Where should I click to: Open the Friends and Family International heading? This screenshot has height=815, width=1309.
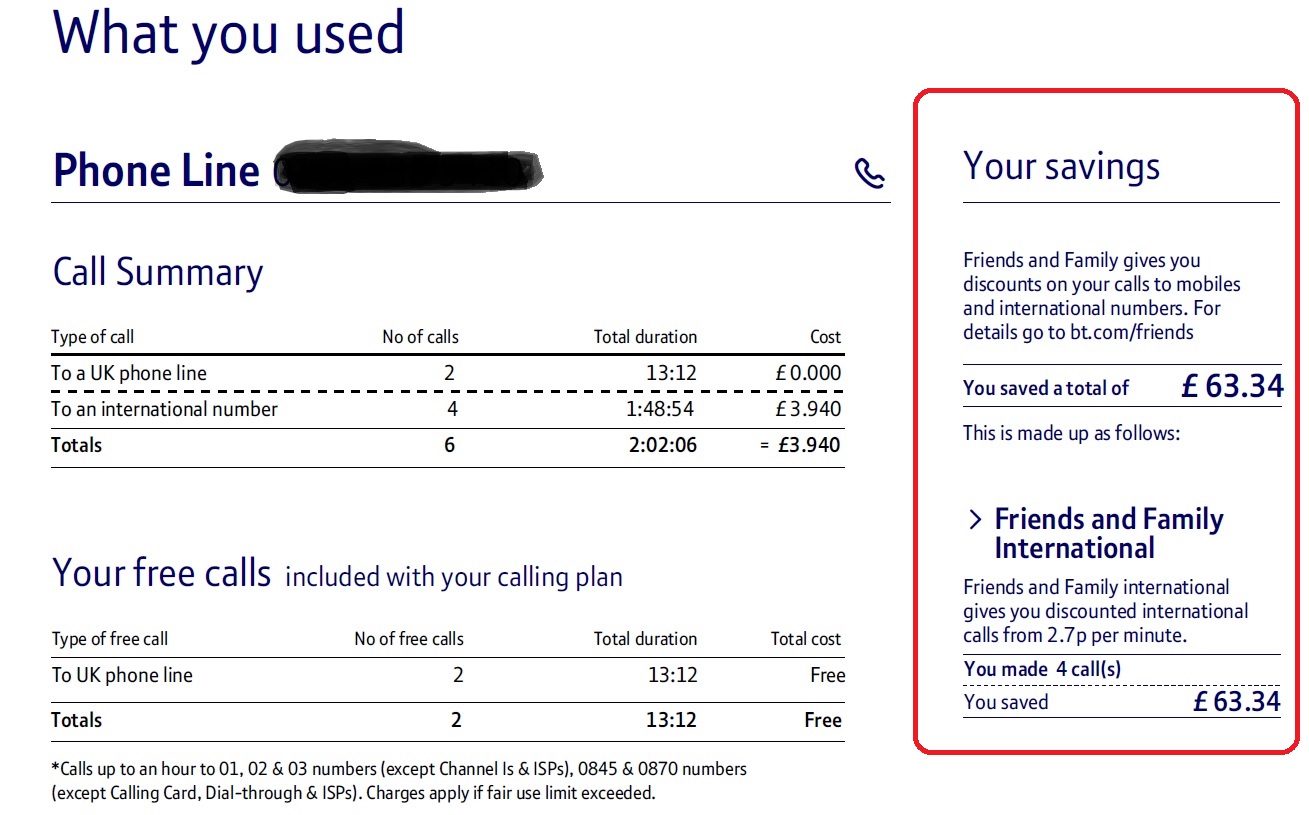coord(1108,533)
